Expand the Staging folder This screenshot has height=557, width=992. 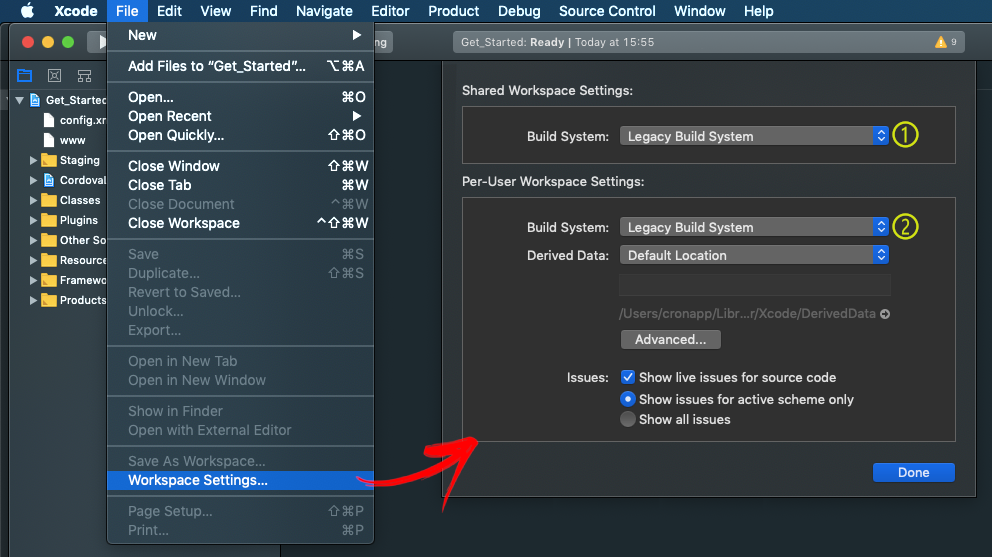(33, 160)
